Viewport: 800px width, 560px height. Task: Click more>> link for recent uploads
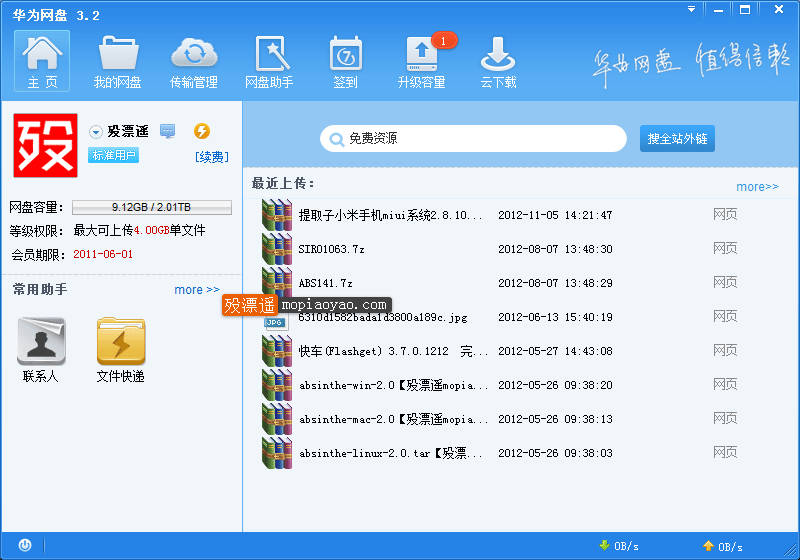(757, 187)
